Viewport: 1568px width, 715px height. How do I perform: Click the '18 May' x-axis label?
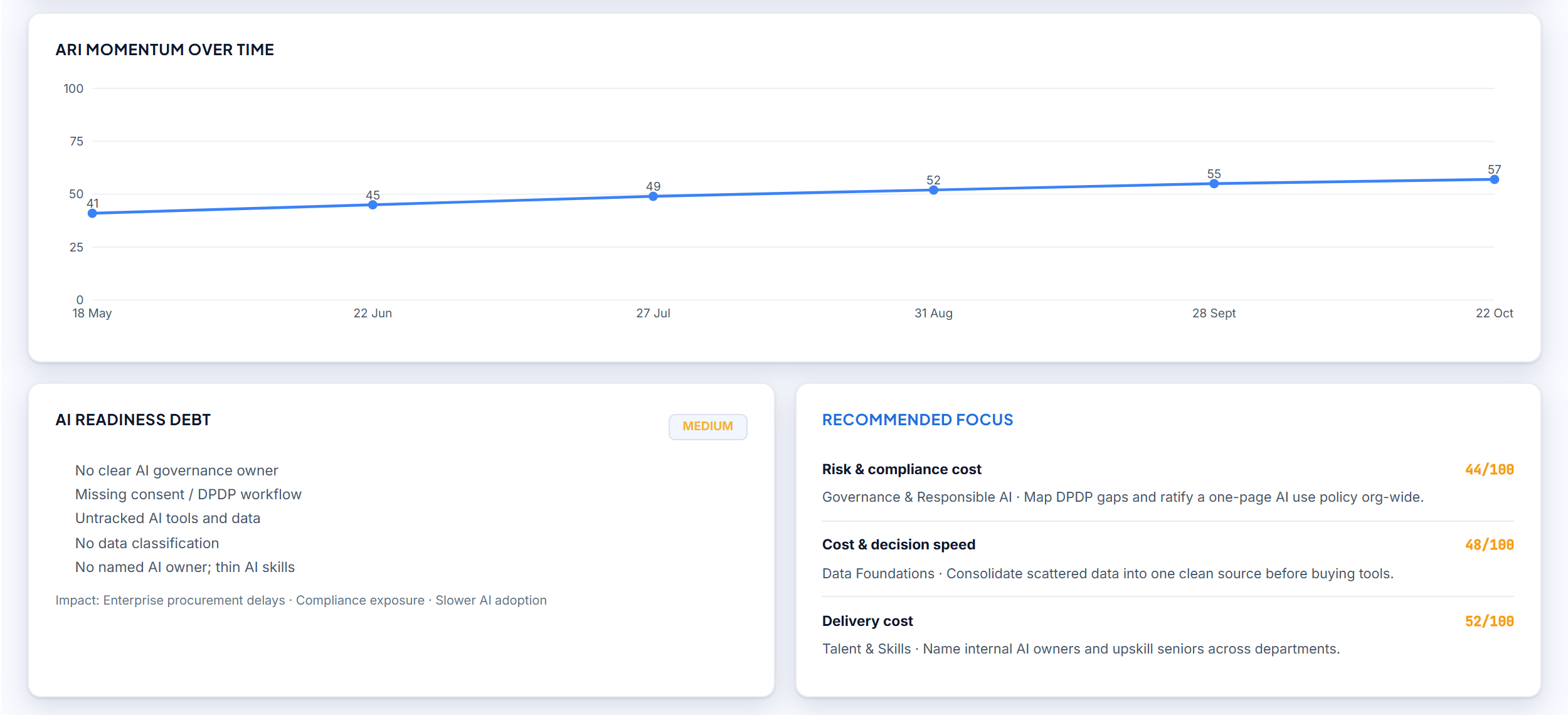click(x=92, y=313)
